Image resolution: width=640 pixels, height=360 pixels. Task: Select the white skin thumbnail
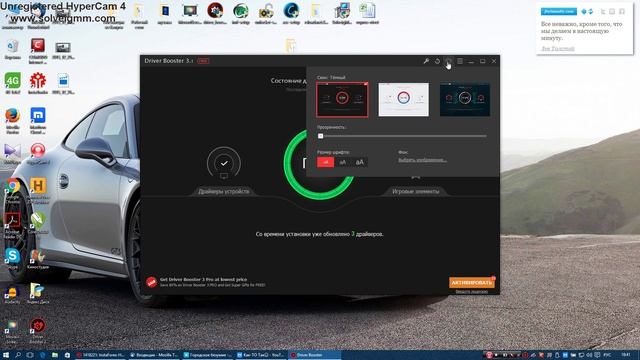click(x=403, y=100)
